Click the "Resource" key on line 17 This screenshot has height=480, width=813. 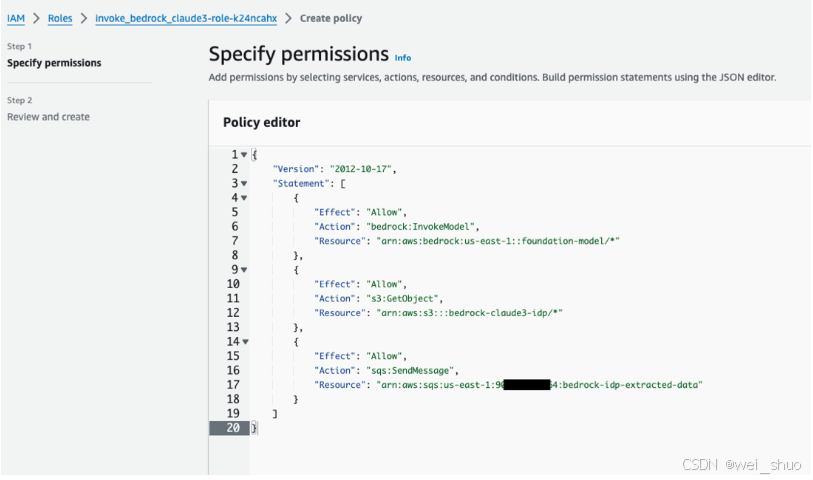(340, 385)
